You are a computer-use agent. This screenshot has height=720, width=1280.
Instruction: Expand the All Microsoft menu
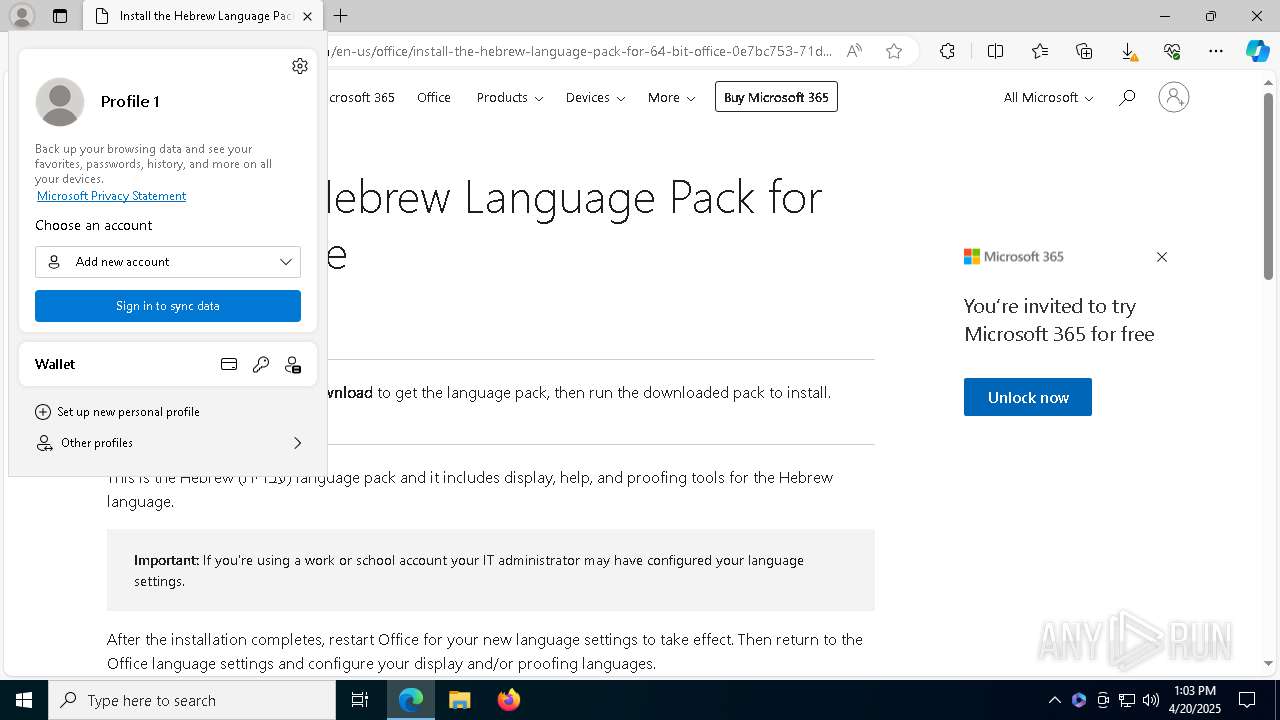[1048, 97]
